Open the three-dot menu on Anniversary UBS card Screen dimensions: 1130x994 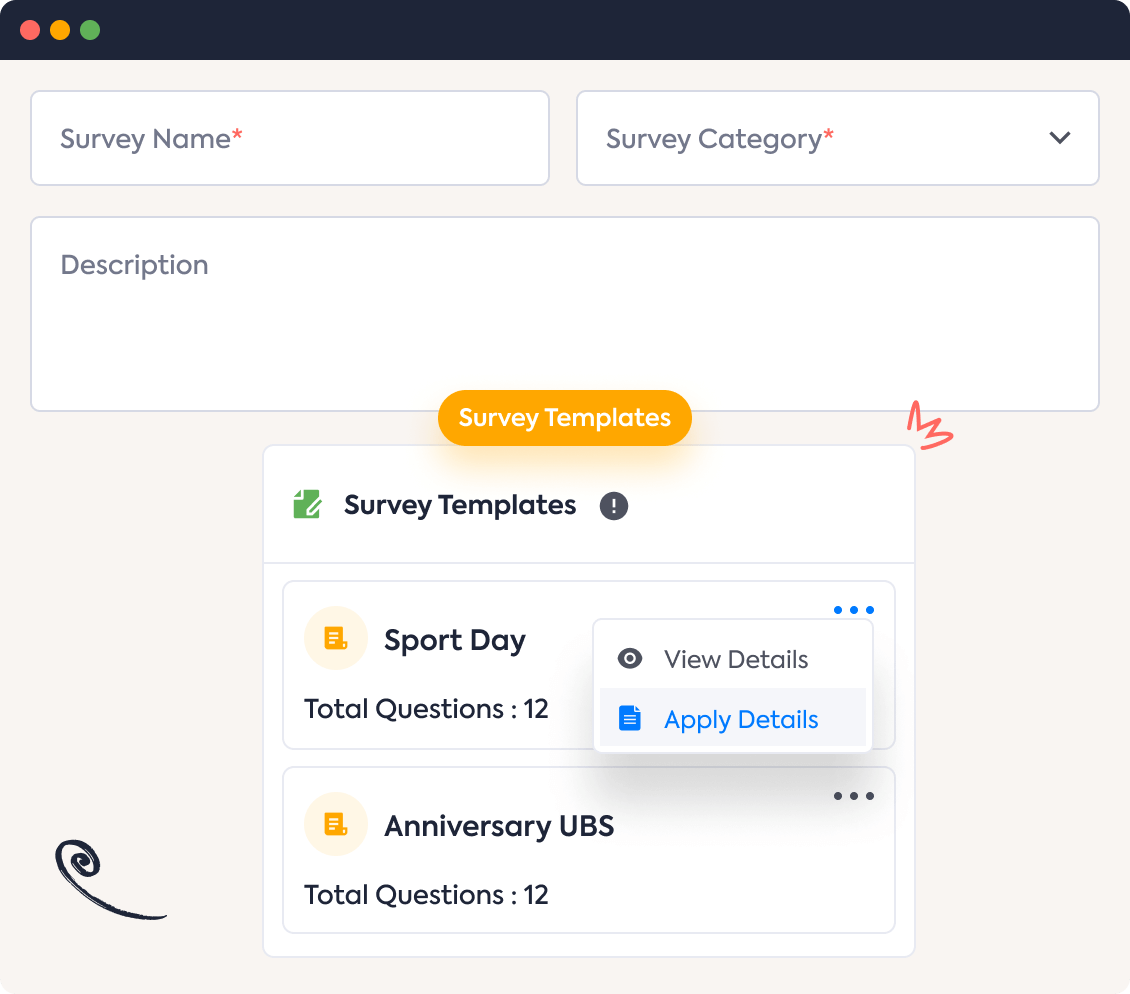click(854, 796)
